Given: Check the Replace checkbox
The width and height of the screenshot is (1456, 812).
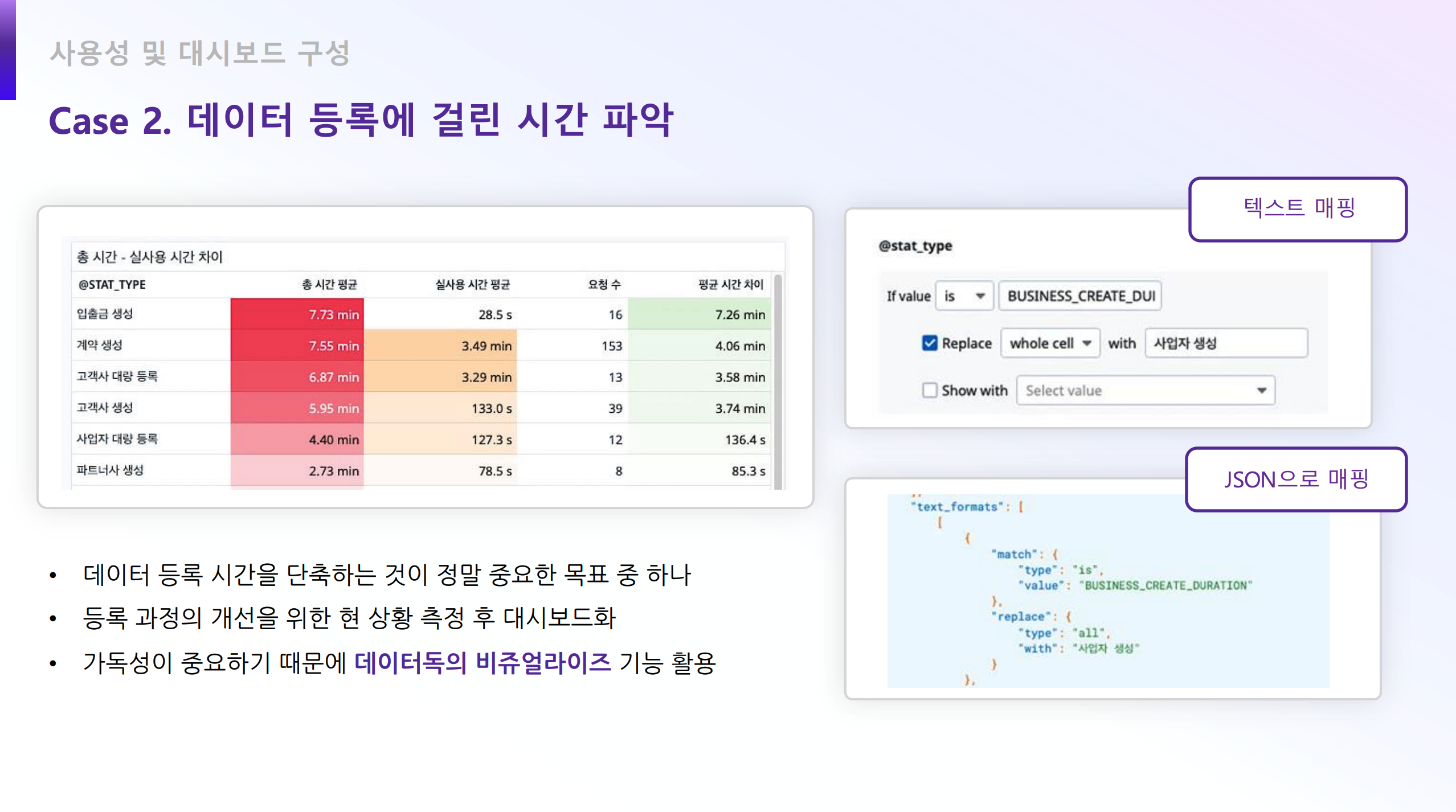Looking at the screenshot, I should [930, 343].
